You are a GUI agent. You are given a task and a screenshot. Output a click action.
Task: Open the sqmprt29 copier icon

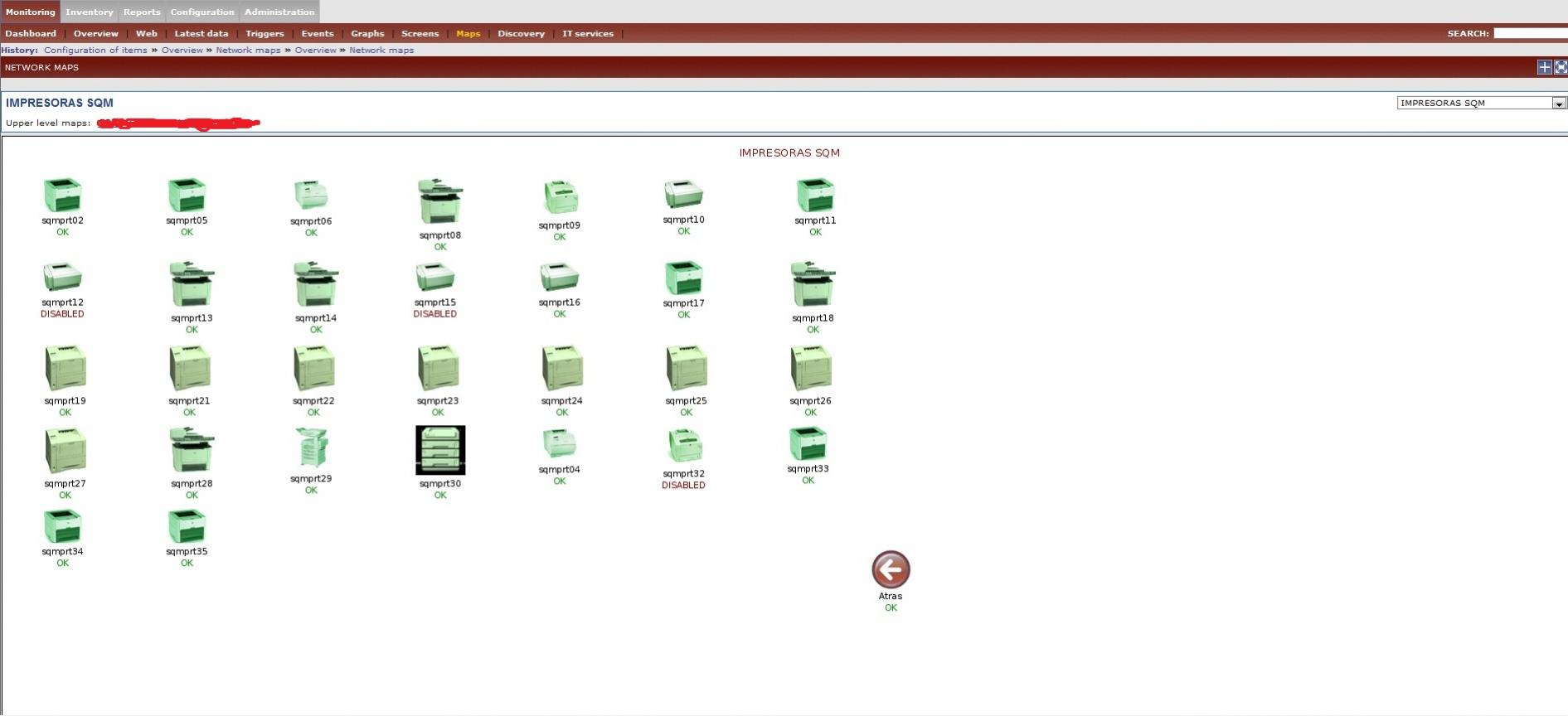tap(312, 448)
